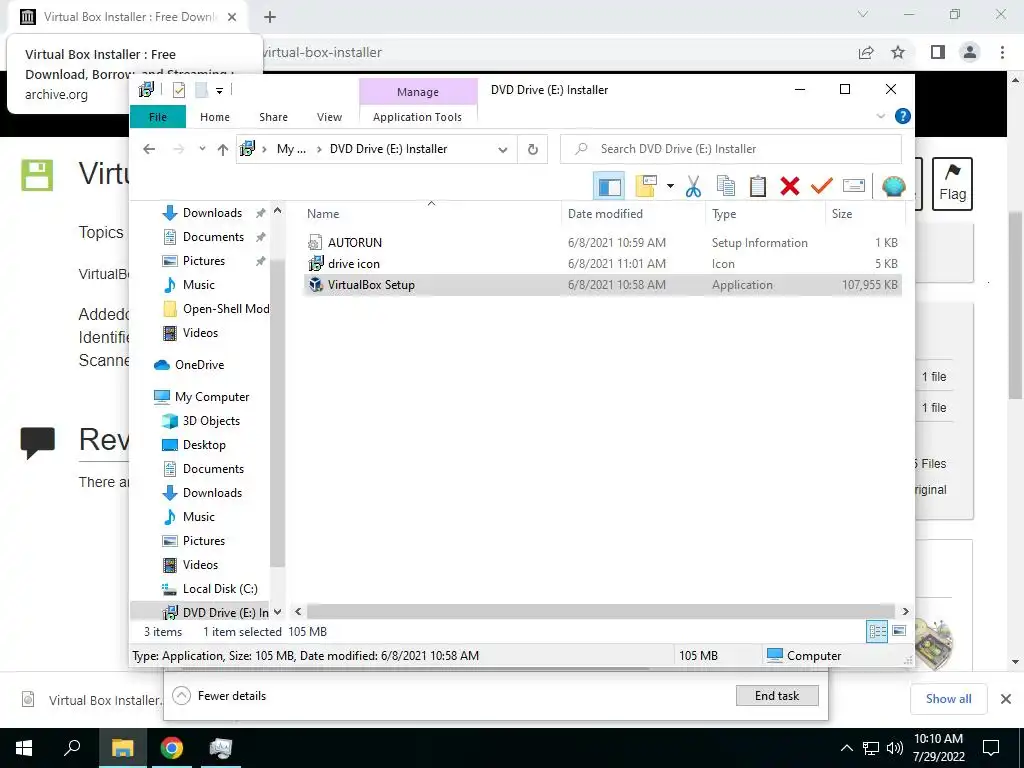The image size is (1024, 768).
Task: Open the Share ribbon tab
Action: (273, 117)
